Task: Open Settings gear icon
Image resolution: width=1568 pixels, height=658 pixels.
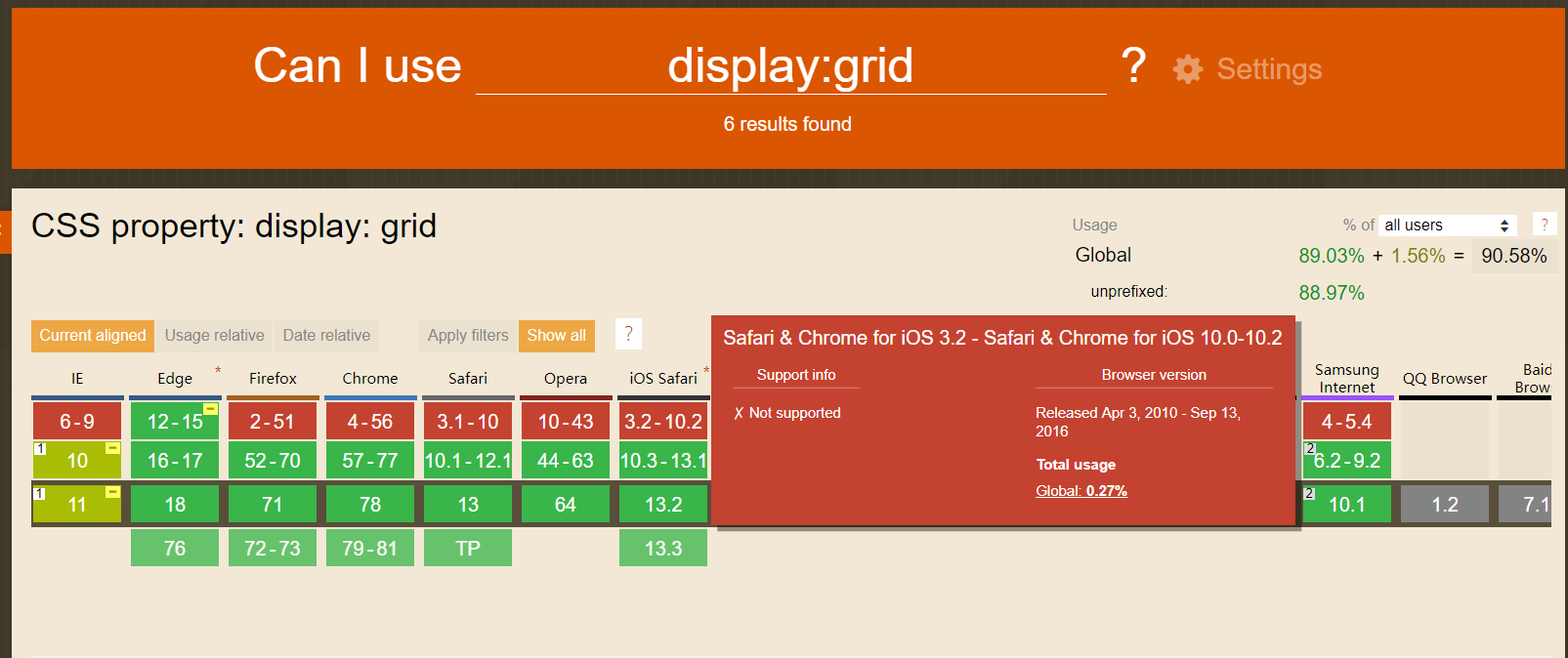Action: [x=1188, y=68]
